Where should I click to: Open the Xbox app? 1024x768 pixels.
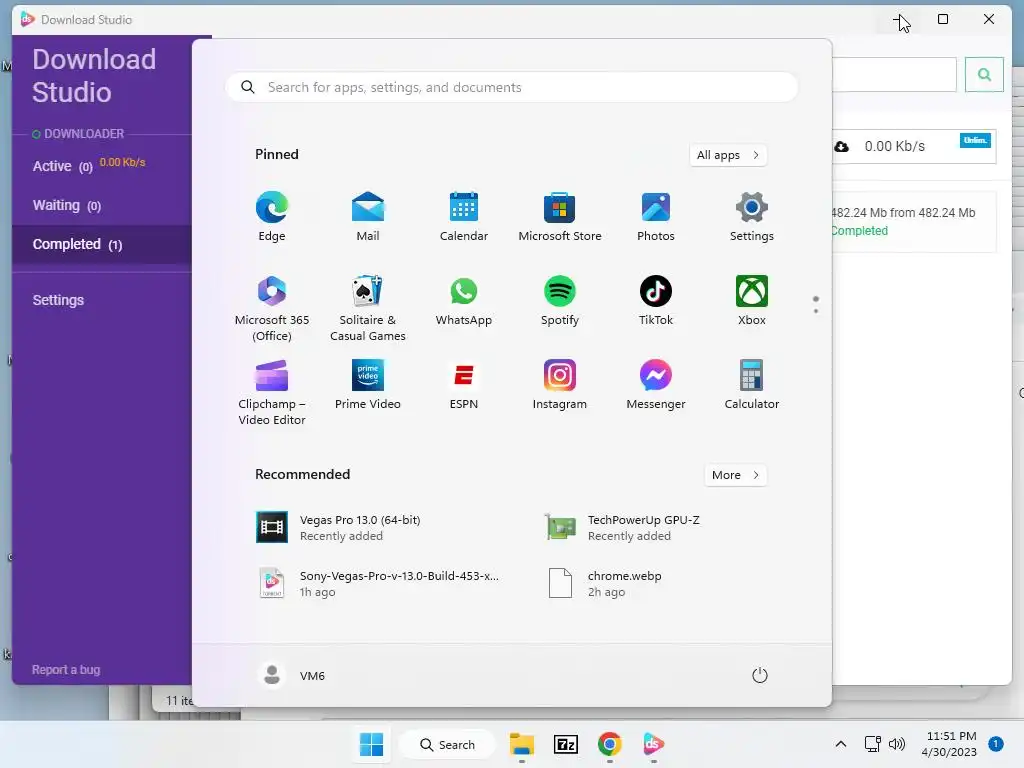point(752,300)
